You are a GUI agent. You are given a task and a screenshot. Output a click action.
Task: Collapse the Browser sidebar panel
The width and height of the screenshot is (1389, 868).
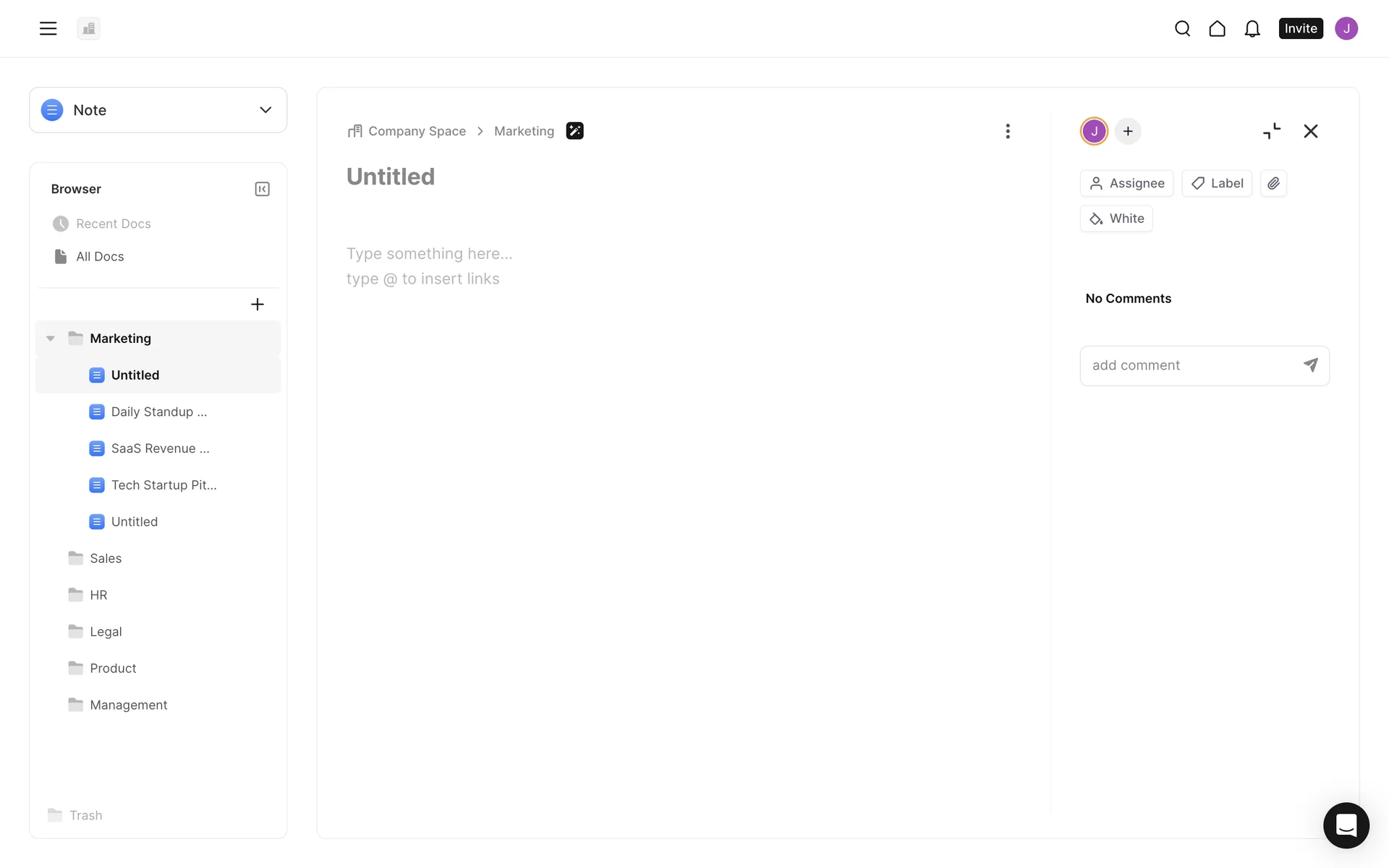pyautogui.click(x=262, y=189)
